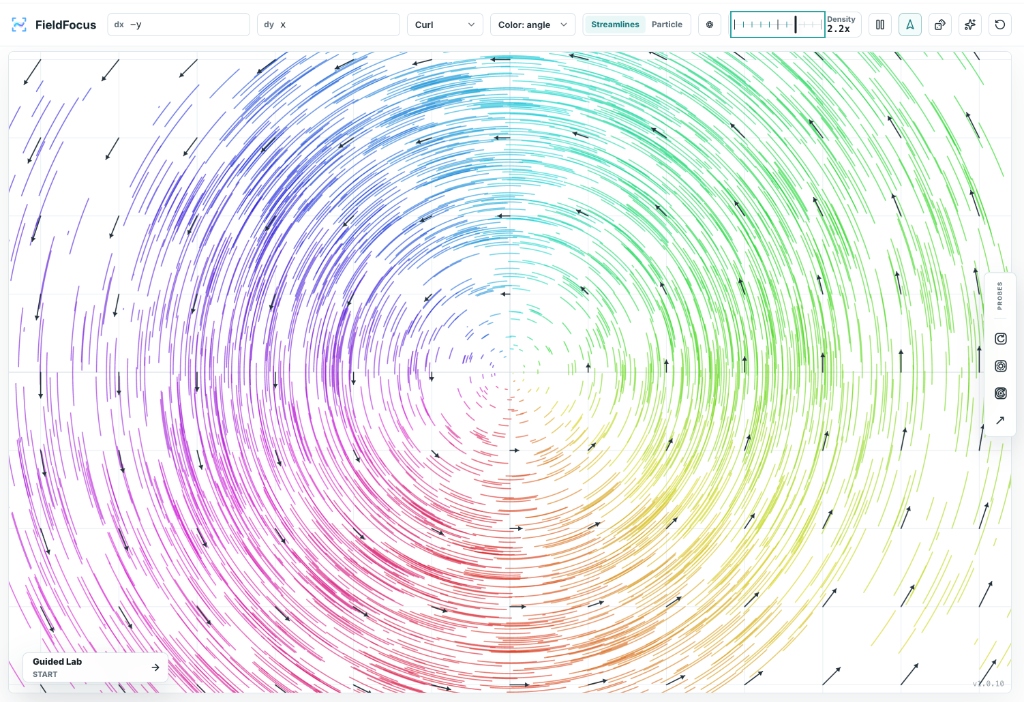Open the Curl preset dropdown
The height and width of the screenshot is (702, 1024).
[445, 25]
